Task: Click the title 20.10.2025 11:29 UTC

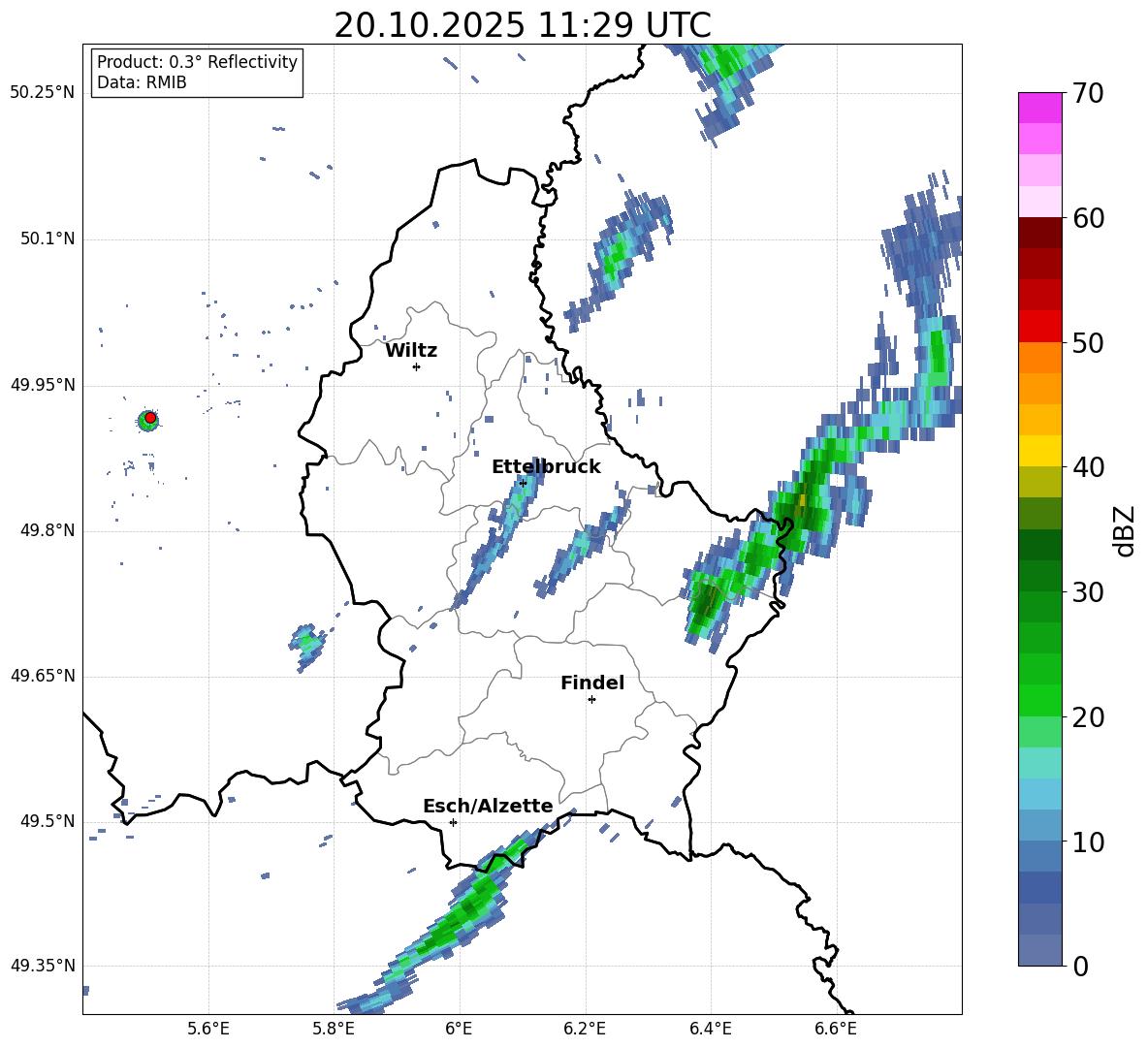Action: (522, 25)
